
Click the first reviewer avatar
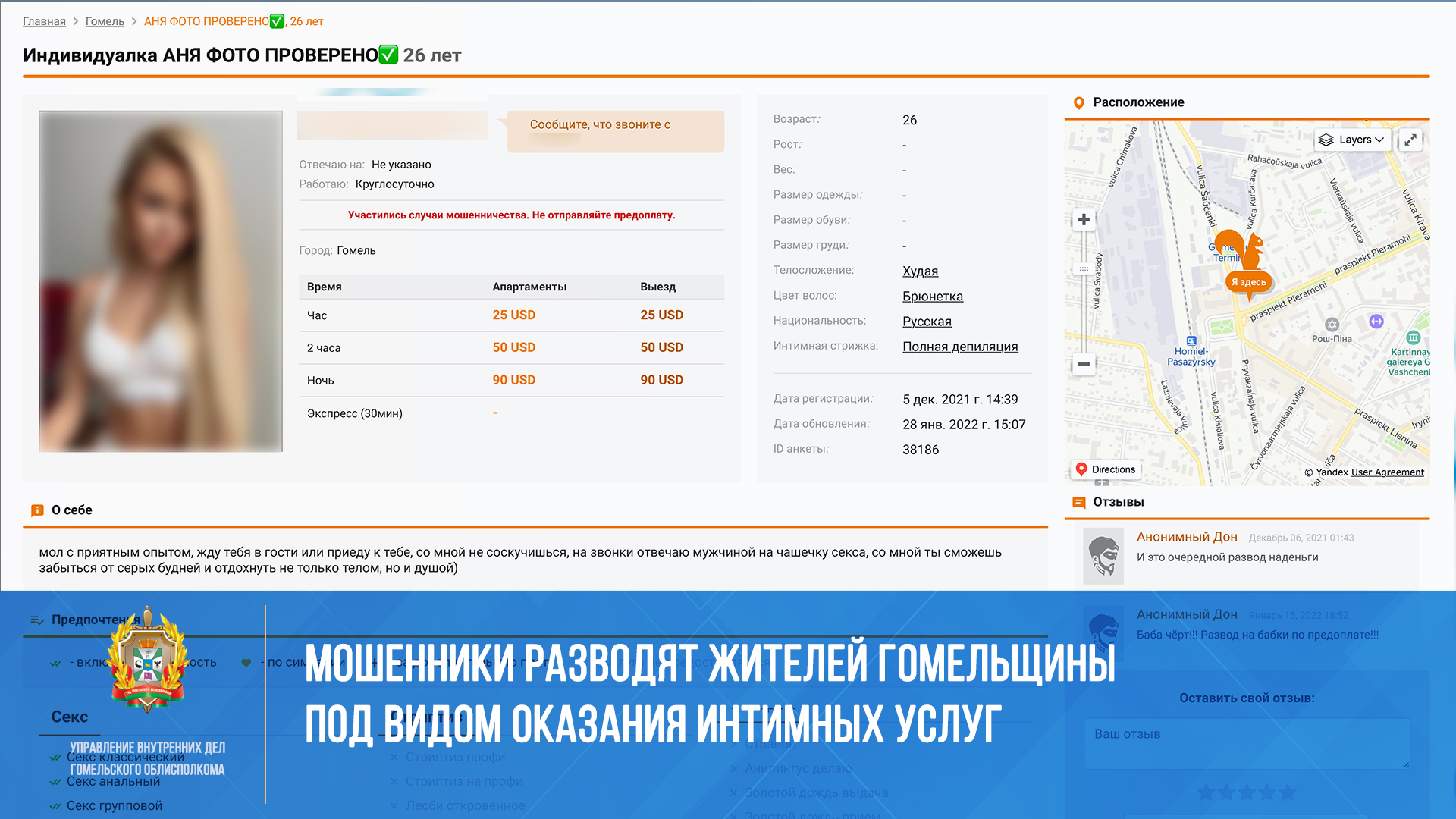pos(1103,557)
